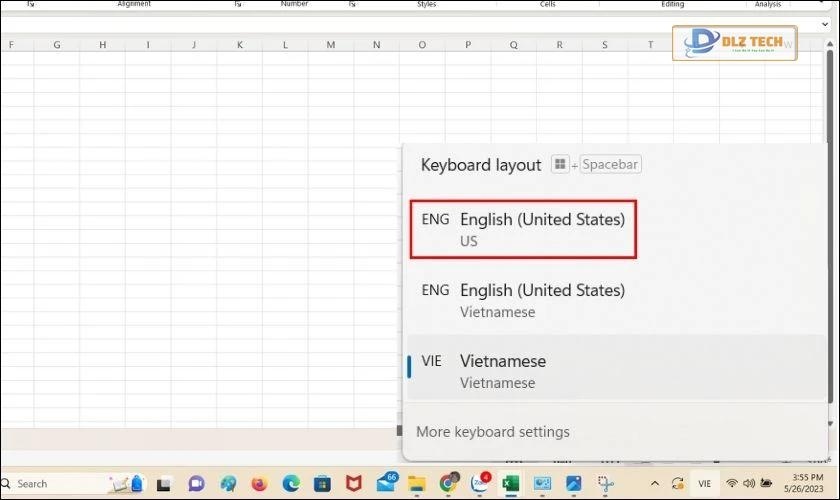Launch Microsoft Store from the taskbar
The height and width of the screenshot is (500, 840).
pos(323,484)
